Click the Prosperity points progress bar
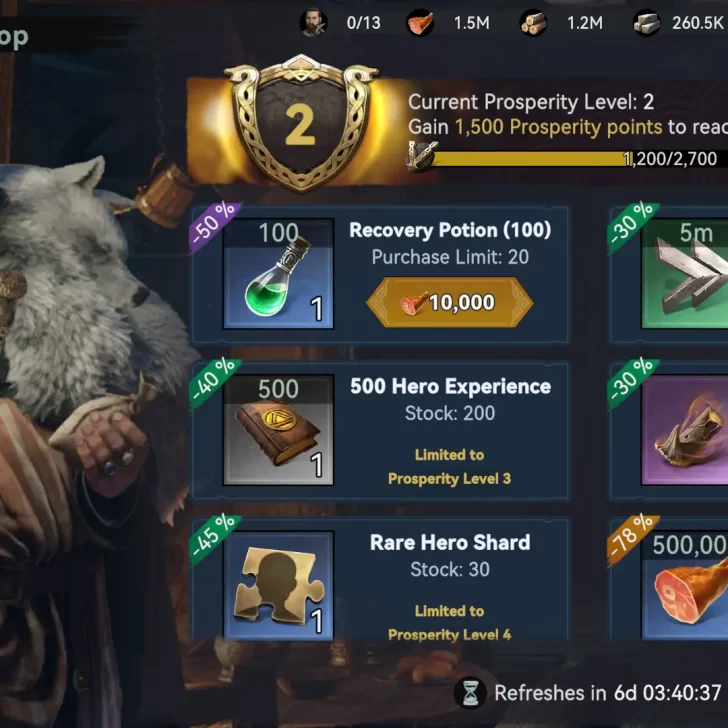Image resolution: width=728 pixels, height=728 pixels. [x=576, y=159]
